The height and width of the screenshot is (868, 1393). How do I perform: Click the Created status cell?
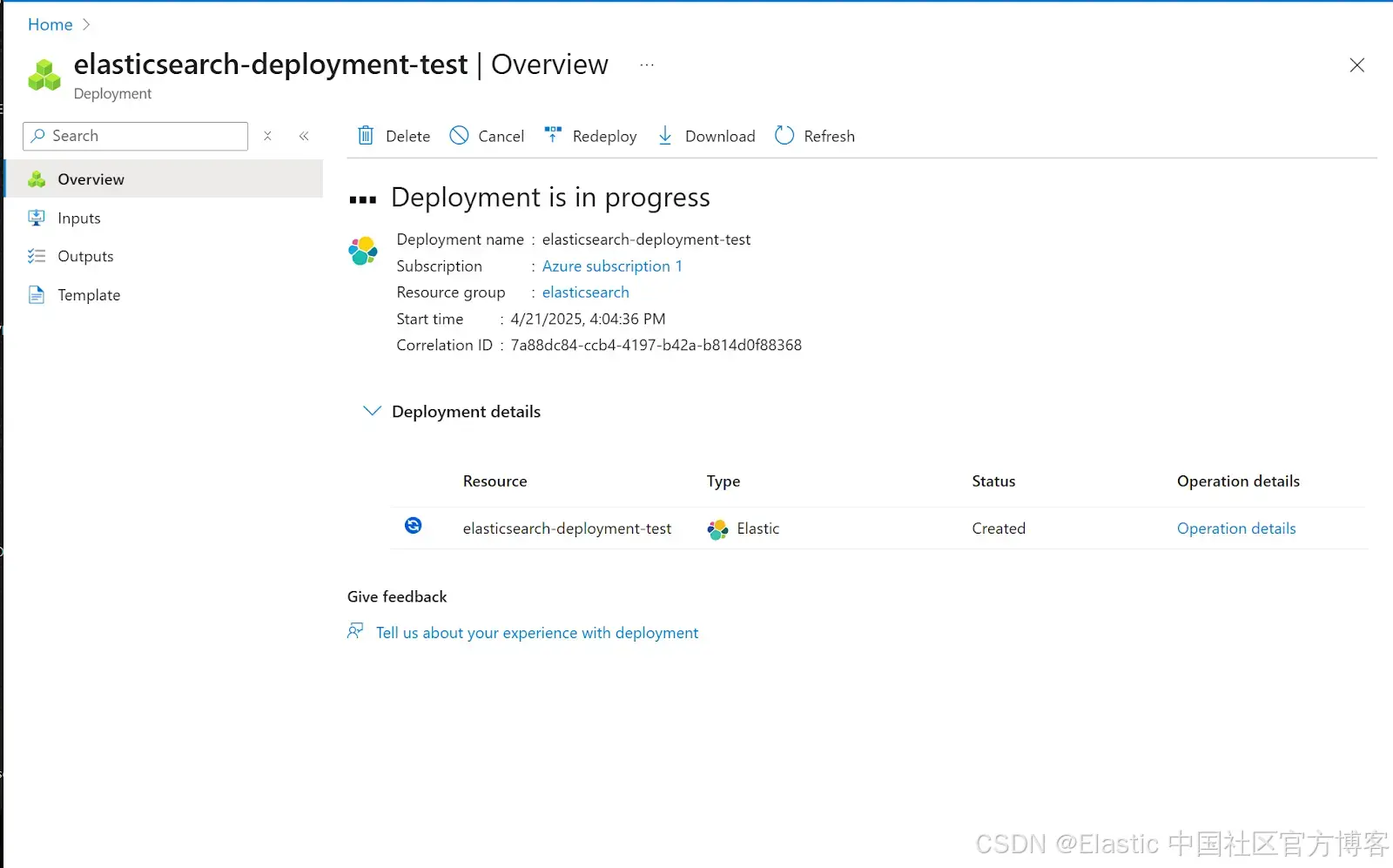click(x=999, y=528)
